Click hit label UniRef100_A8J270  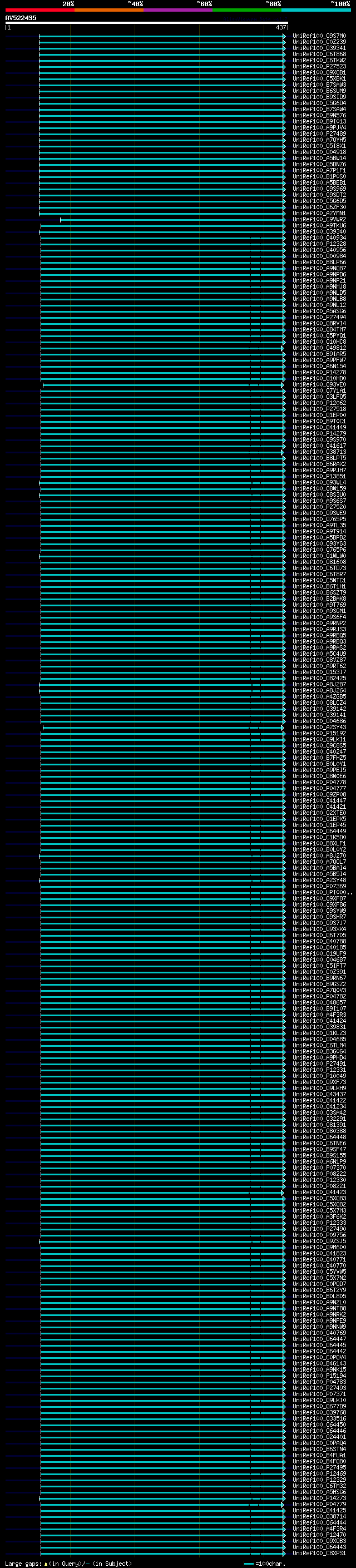tap(319, 856)
